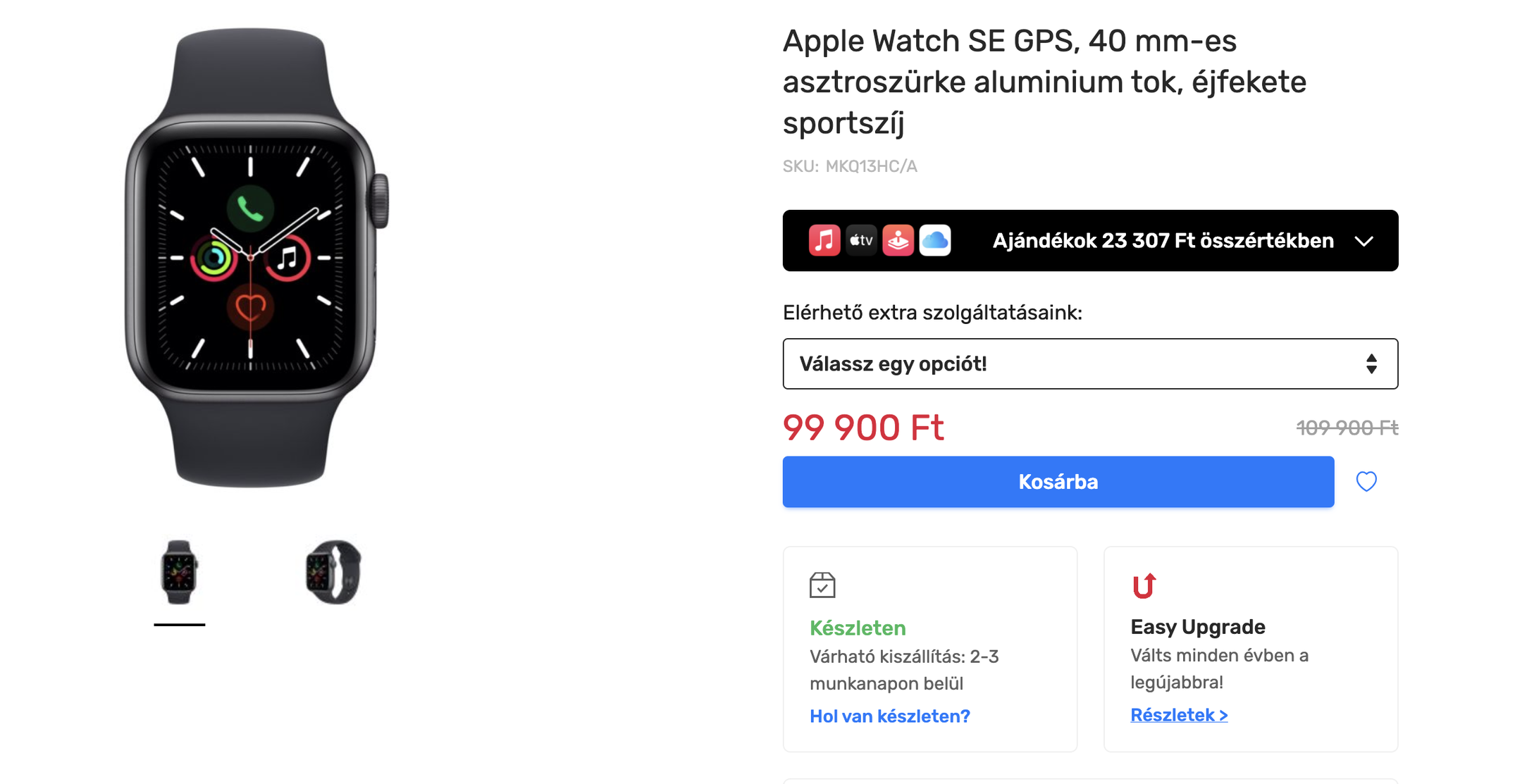Select the first front-view watch thumbnail
1527x784 pixels.
click(x=179, y=572)
